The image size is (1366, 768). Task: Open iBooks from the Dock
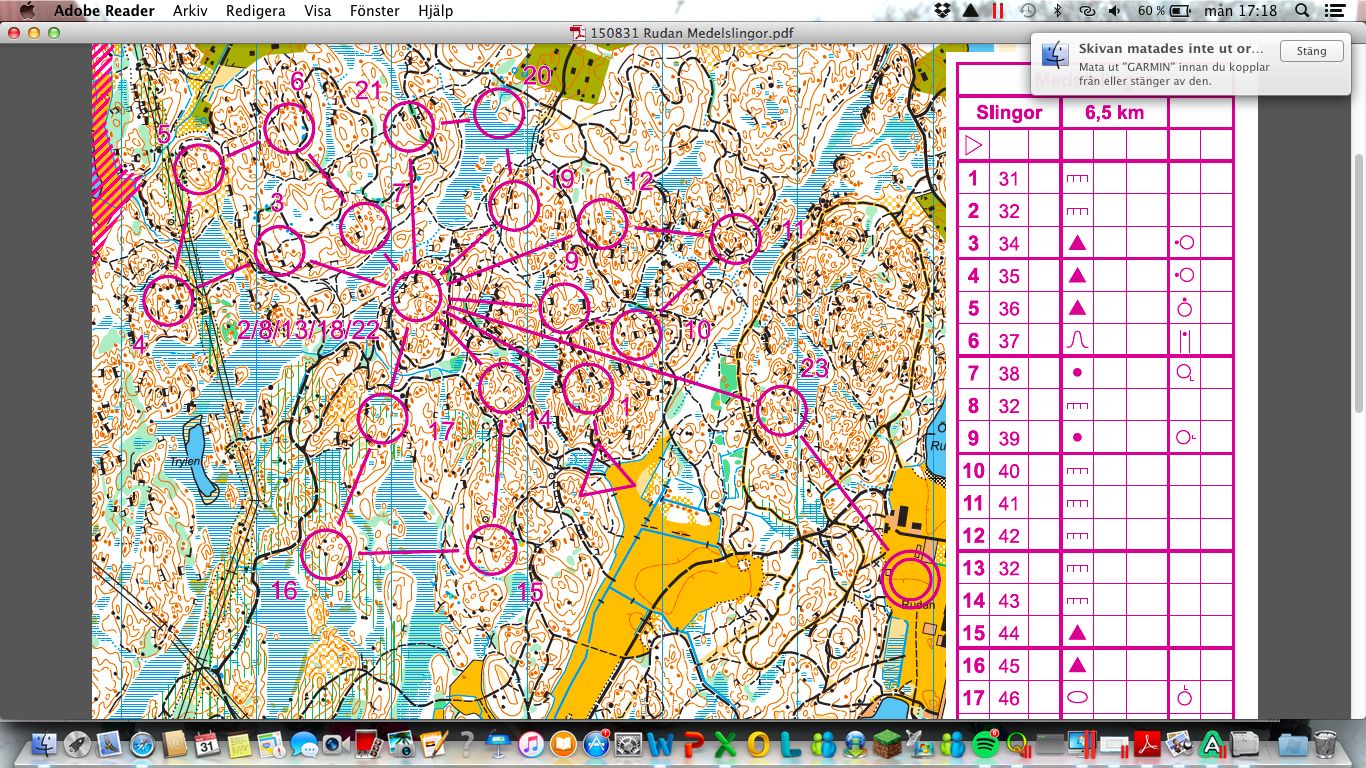(563, 745)
